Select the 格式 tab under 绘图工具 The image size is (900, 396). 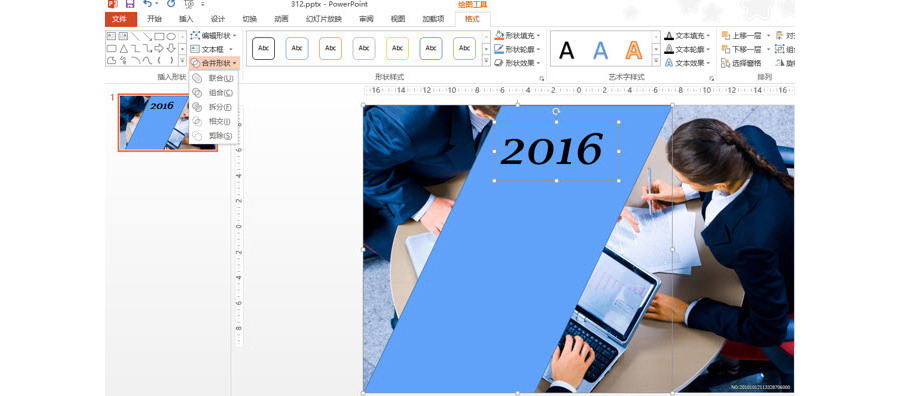472,20
